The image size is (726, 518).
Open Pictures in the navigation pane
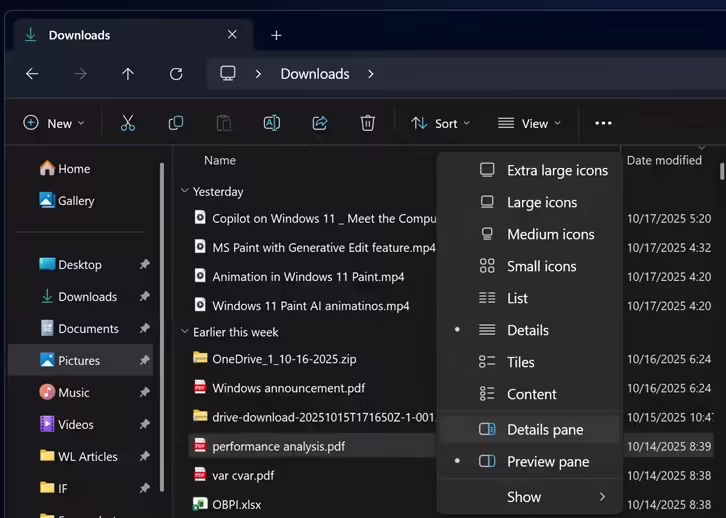[79, 360]
